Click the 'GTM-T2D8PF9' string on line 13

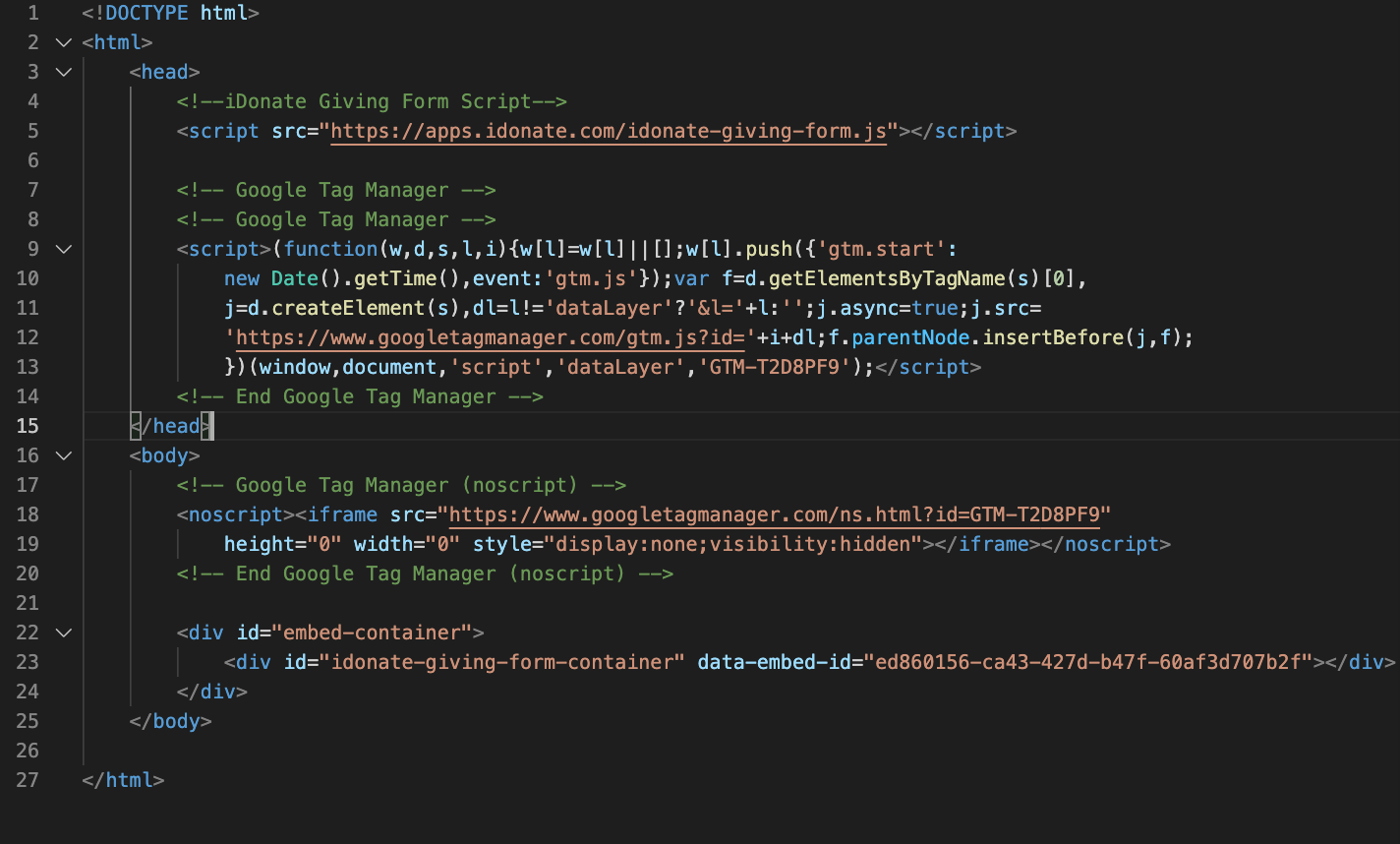(775, 367)
